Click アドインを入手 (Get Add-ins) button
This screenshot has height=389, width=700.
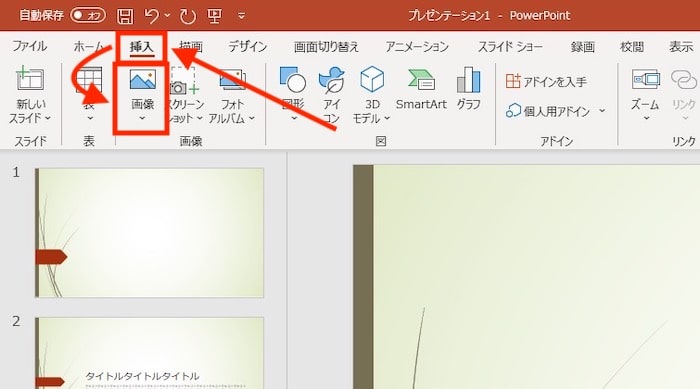pos(546,81)
